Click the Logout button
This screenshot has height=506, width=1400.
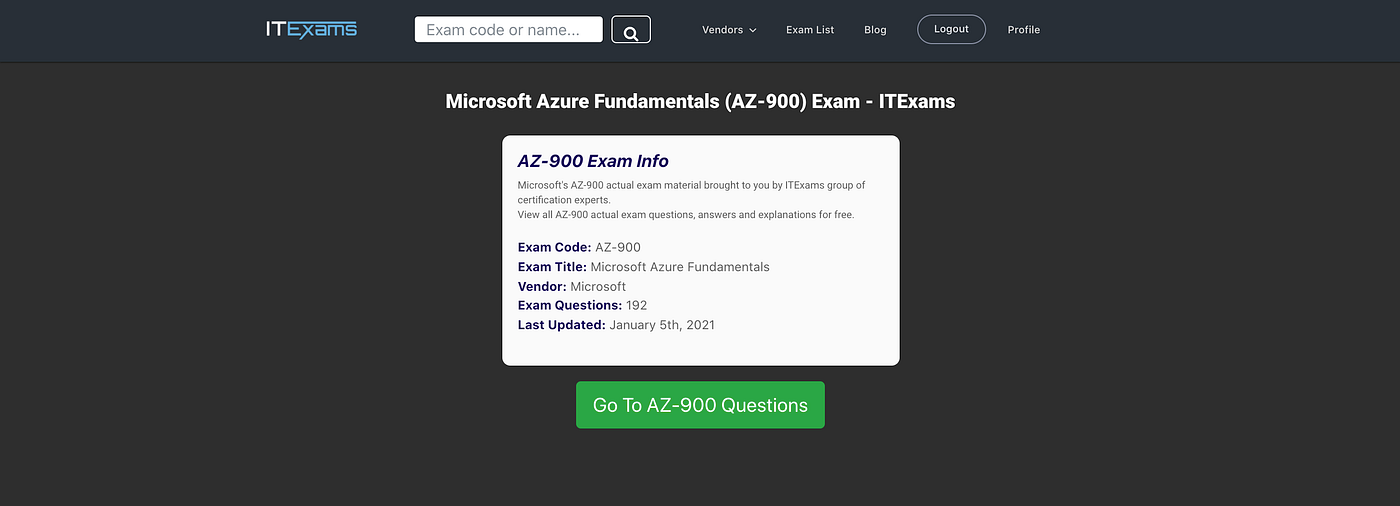pyautogui.click(x=951, y=29)
